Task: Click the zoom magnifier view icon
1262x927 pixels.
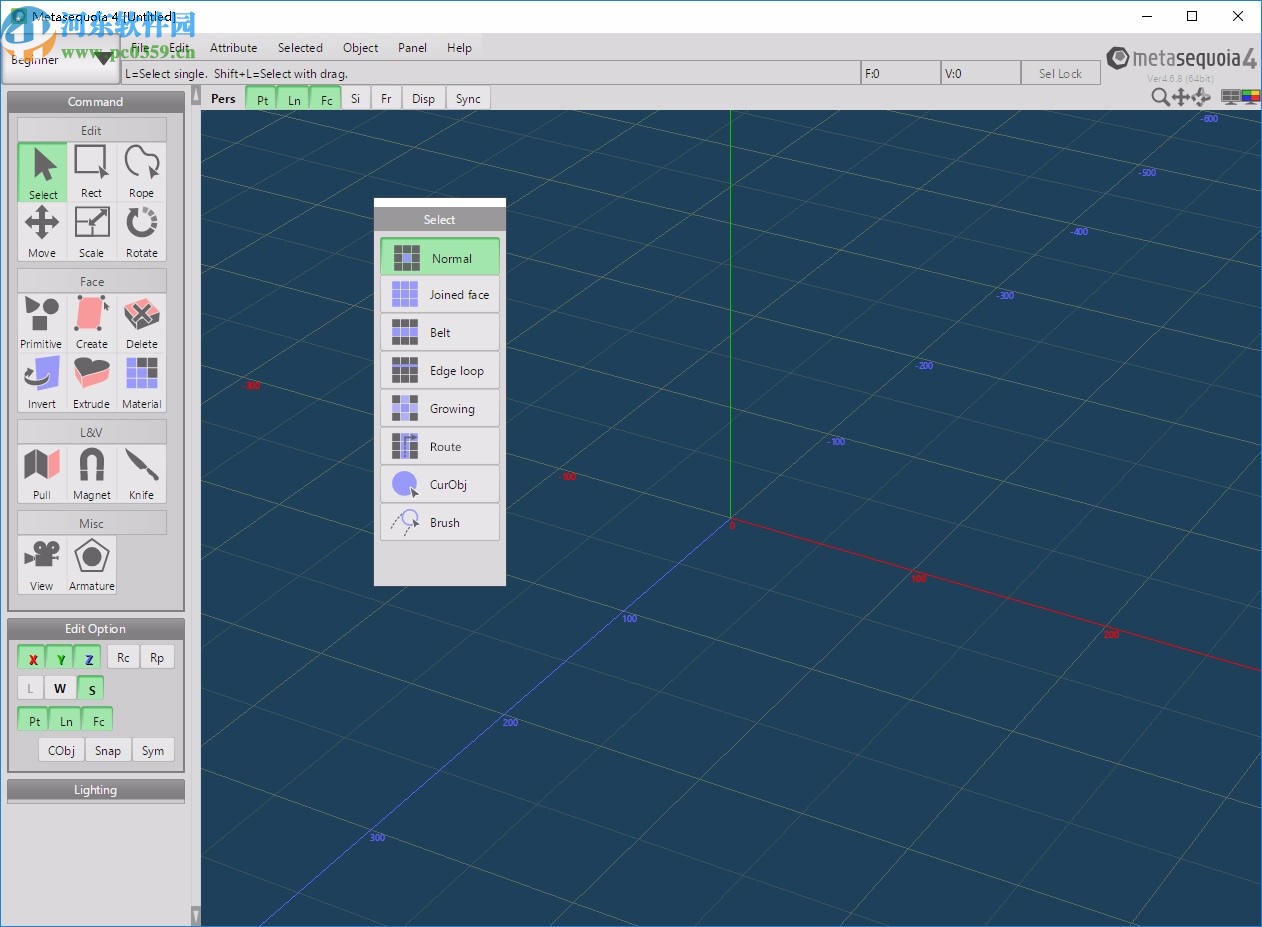Action: click(1160, 97)
